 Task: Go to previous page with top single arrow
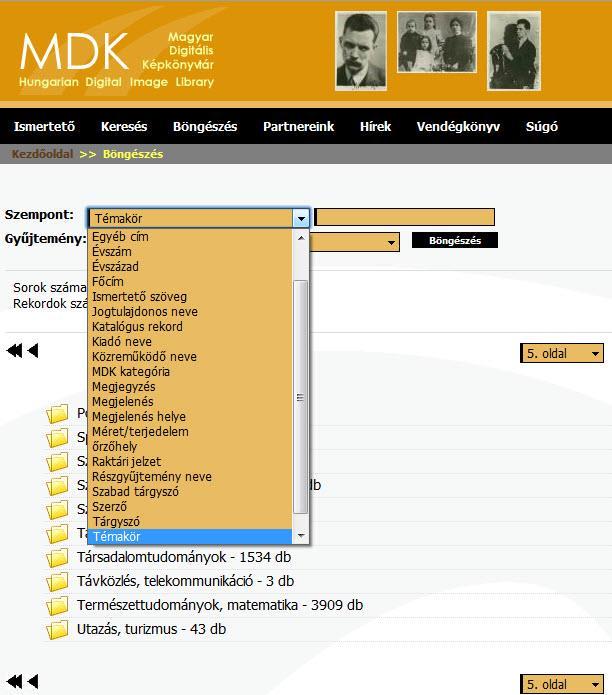click(33, 351)
